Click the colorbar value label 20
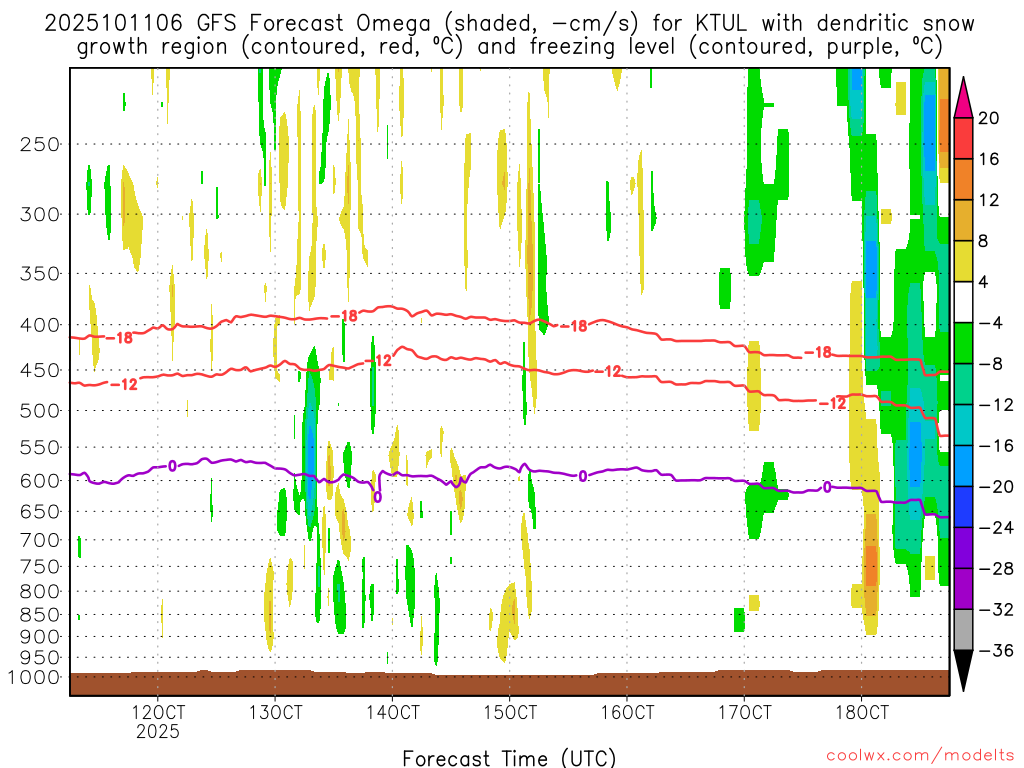Image resolution: width=1024 pixels, height=768 pixels. click(989, 118)
